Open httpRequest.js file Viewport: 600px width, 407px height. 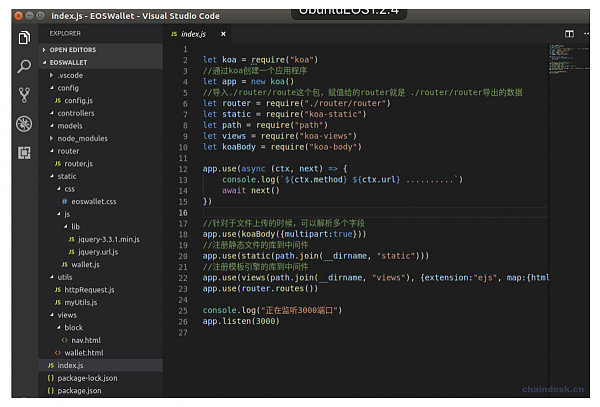101,290
